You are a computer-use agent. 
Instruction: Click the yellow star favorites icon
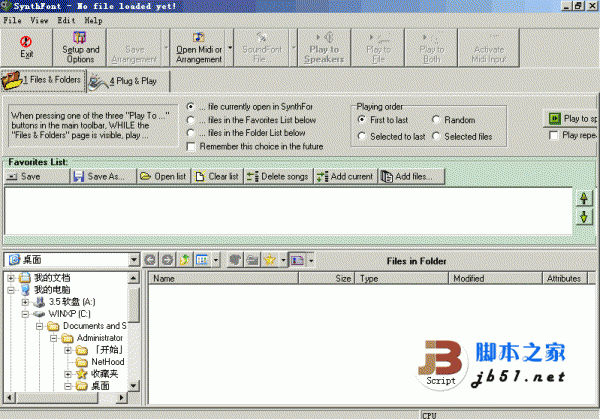pyautogui.click(x=270, y=260)
